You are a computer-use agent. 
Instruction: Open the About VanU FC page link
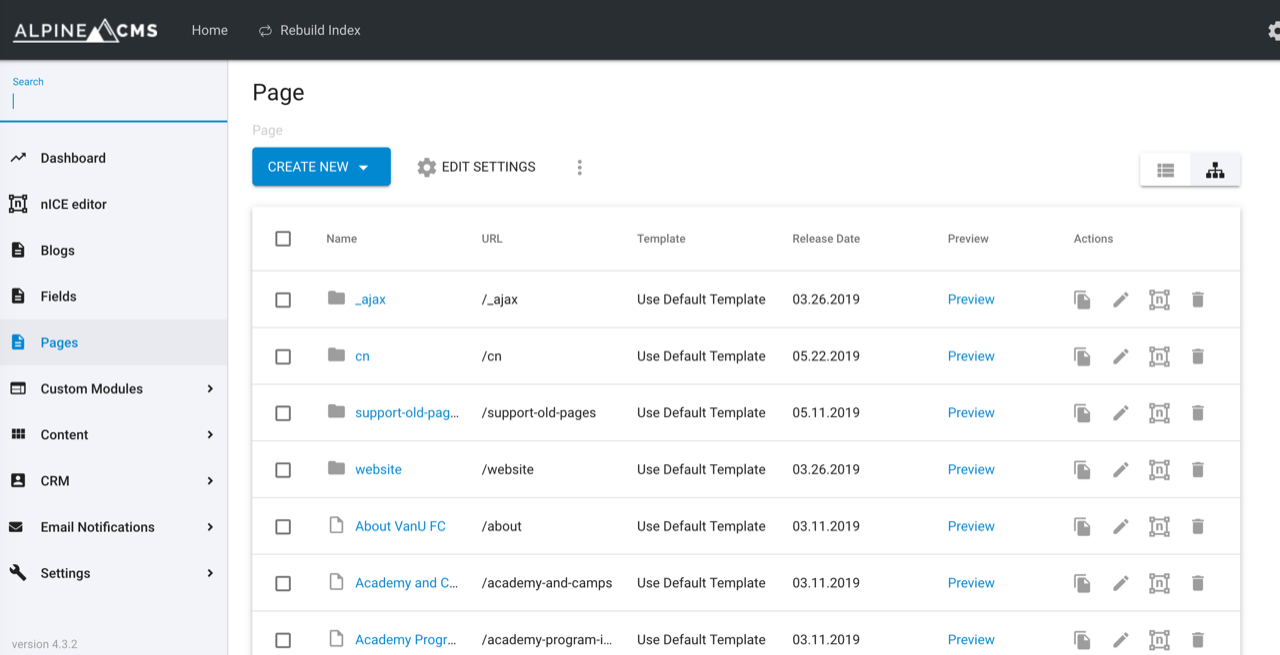400,526
